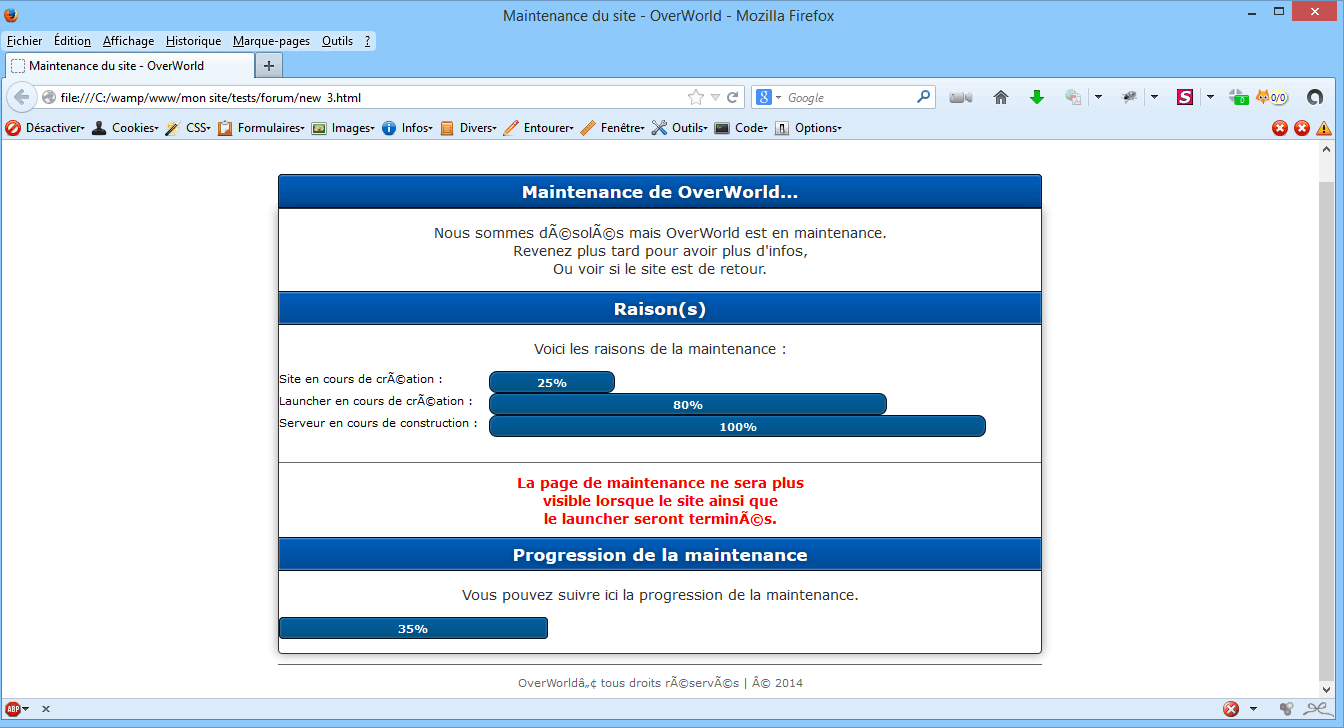Click the first red X error icon in Web Developer bar
This screenshot has width=1344, height=728.
tap(1280, 128)
